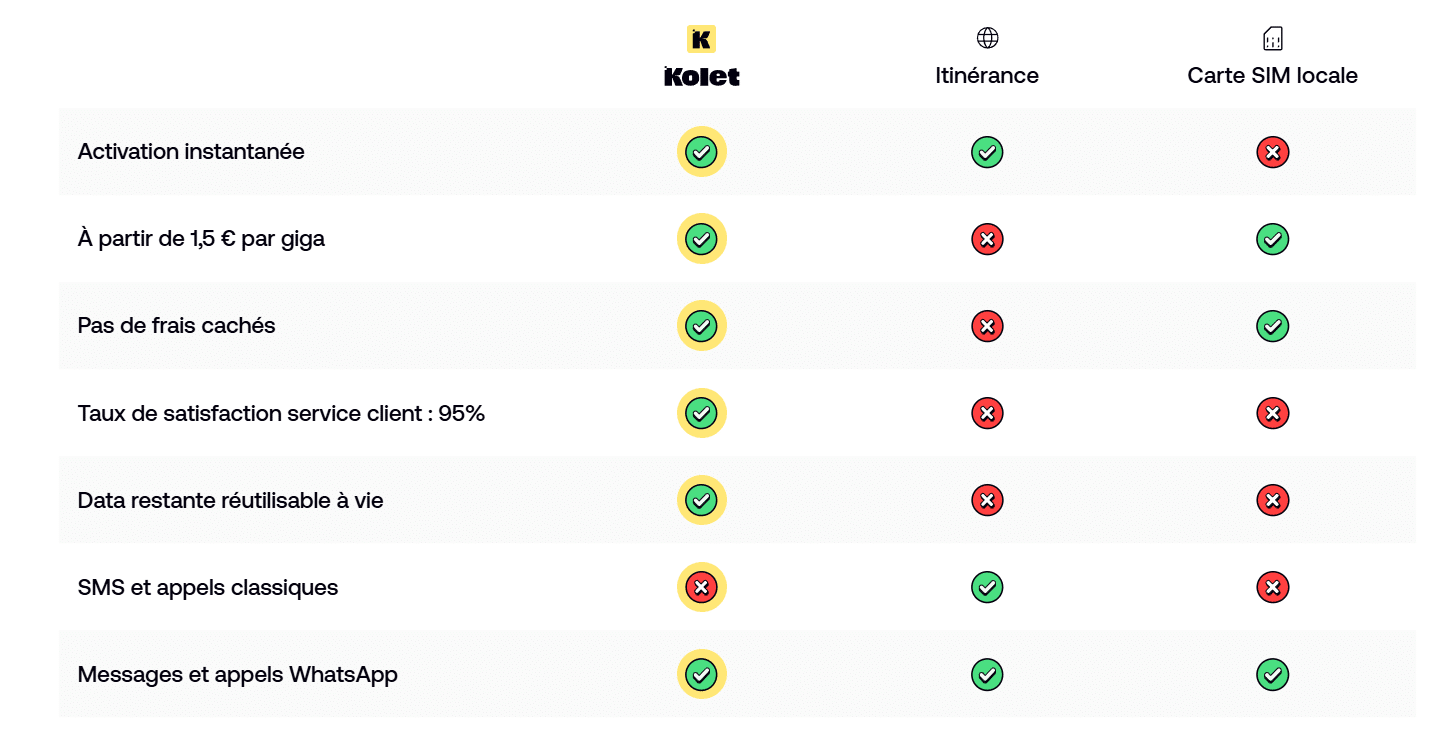Click Carte SIM locale red cross for Activation instantanée
Image resolution: width=1440 pixels, height=741 pixels.
click(1272, 152)
